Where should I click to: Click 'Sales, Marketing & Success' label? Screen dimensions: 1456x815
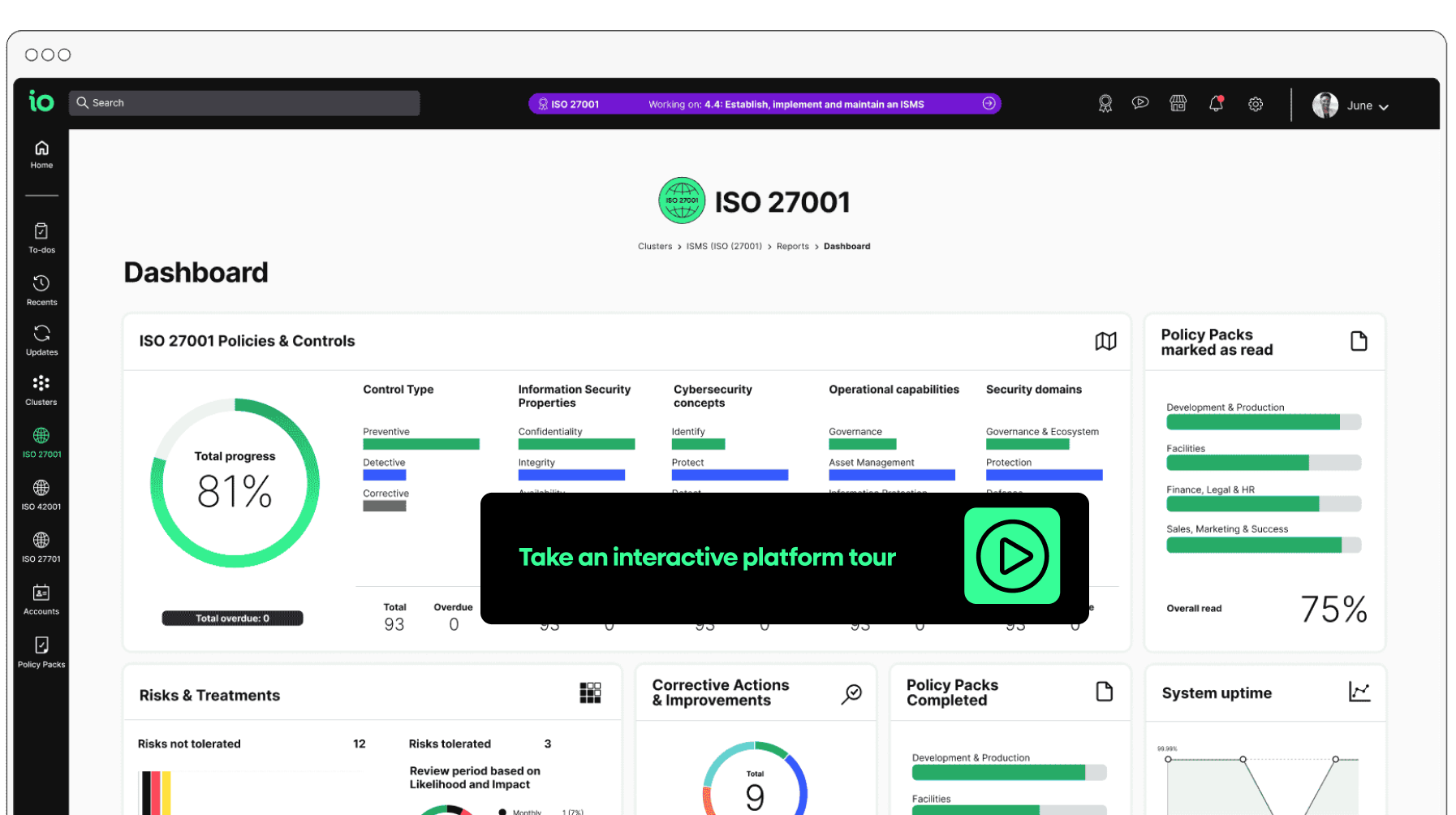tap(1227, 529)
